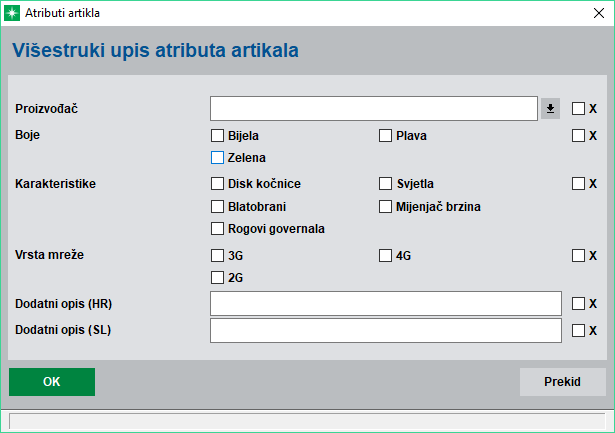Click the Prekid cancel button

[562, 382]
